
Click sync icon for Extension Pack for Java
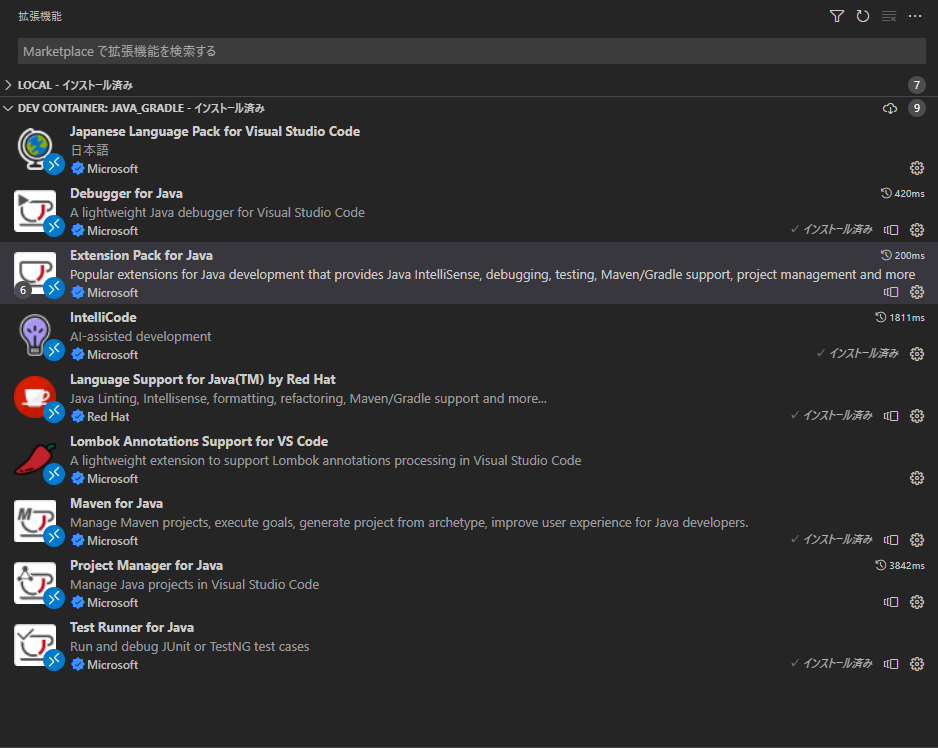click(x=891, y=292)
